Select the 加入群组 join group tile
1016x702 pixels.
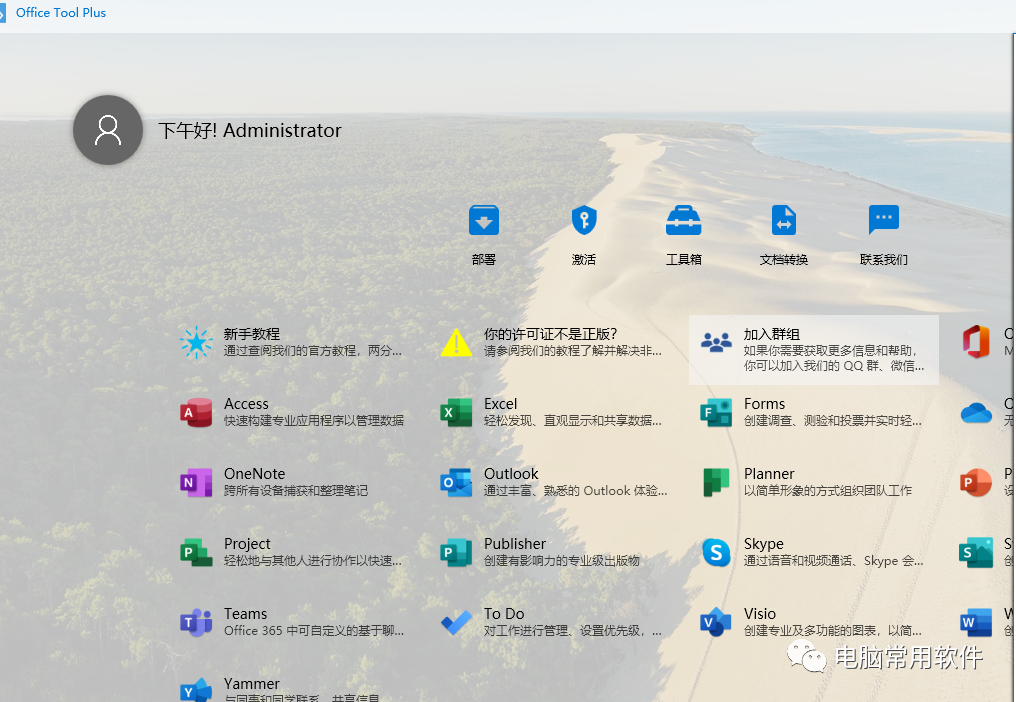point(814,350)
